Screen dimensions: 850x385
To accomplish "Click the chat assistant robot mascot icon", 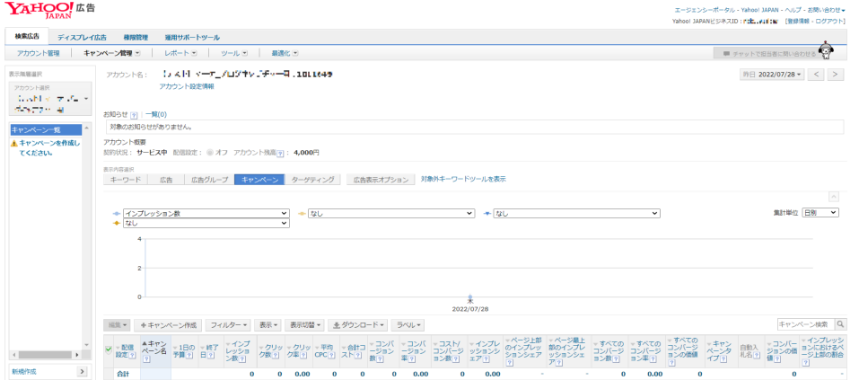I will click(826, 50).
